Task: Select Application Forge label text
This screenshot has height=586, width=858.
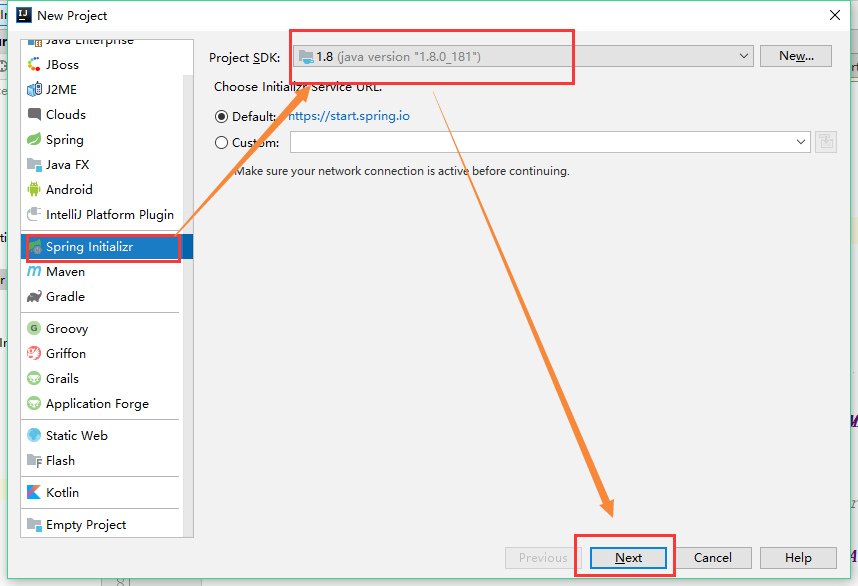Action: tap(97, 404)
